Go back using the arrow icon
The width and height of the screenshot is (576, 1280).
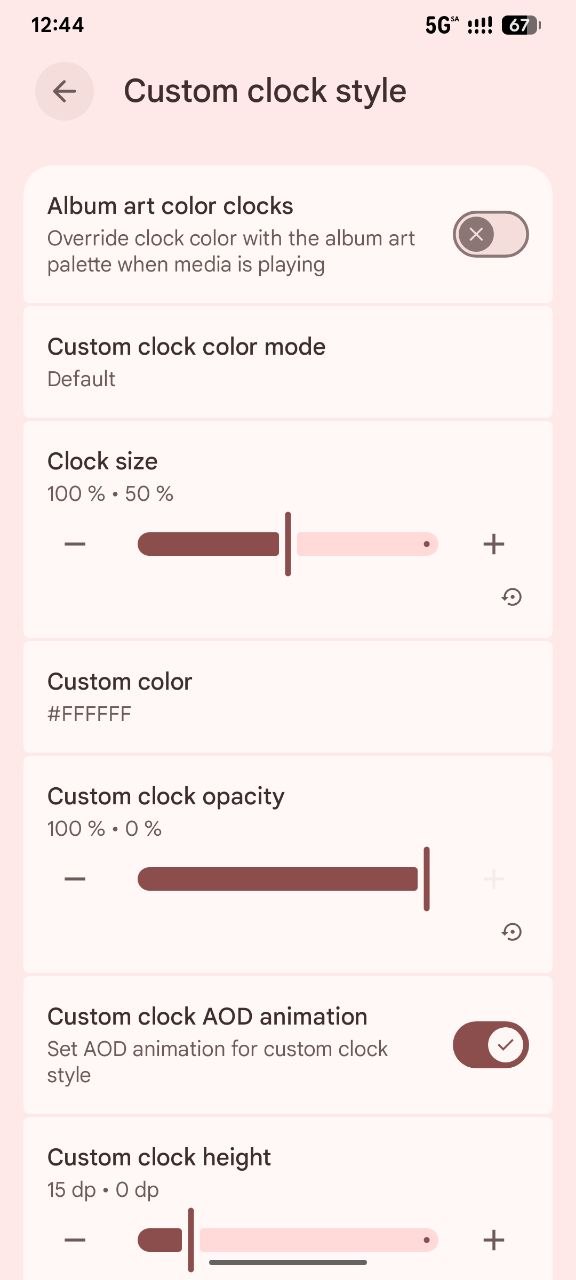tap(64, 91)
